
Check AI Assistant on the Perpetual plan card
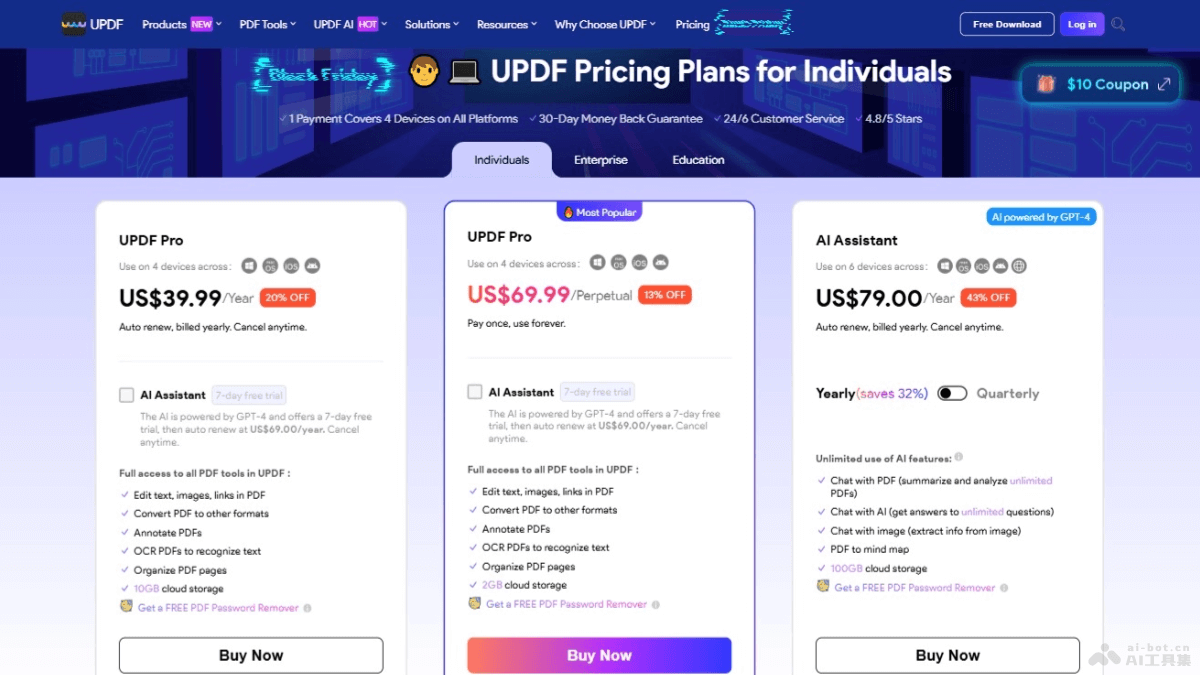tap(475, 391)
